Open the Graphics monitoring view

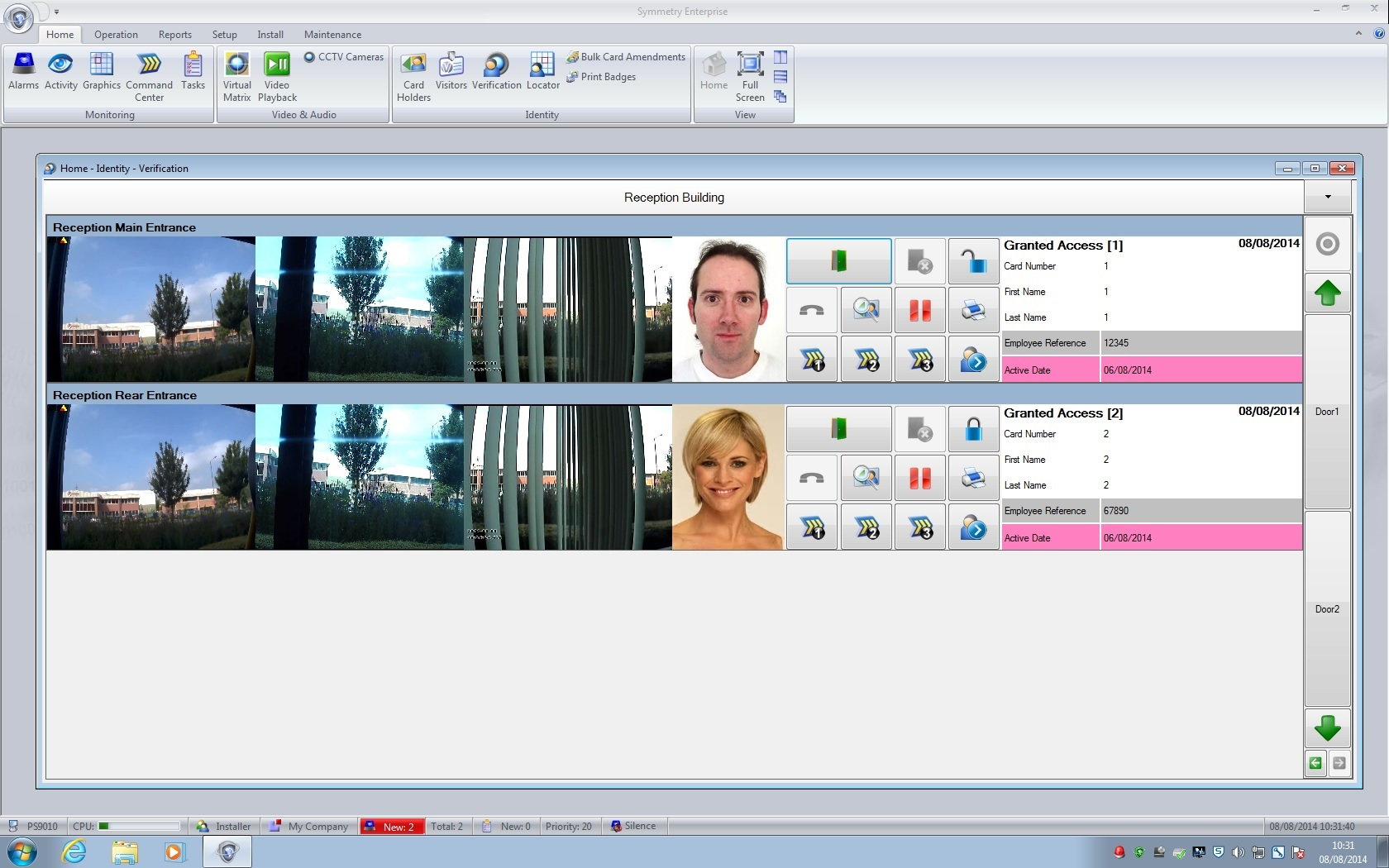[x=102, y=74]
